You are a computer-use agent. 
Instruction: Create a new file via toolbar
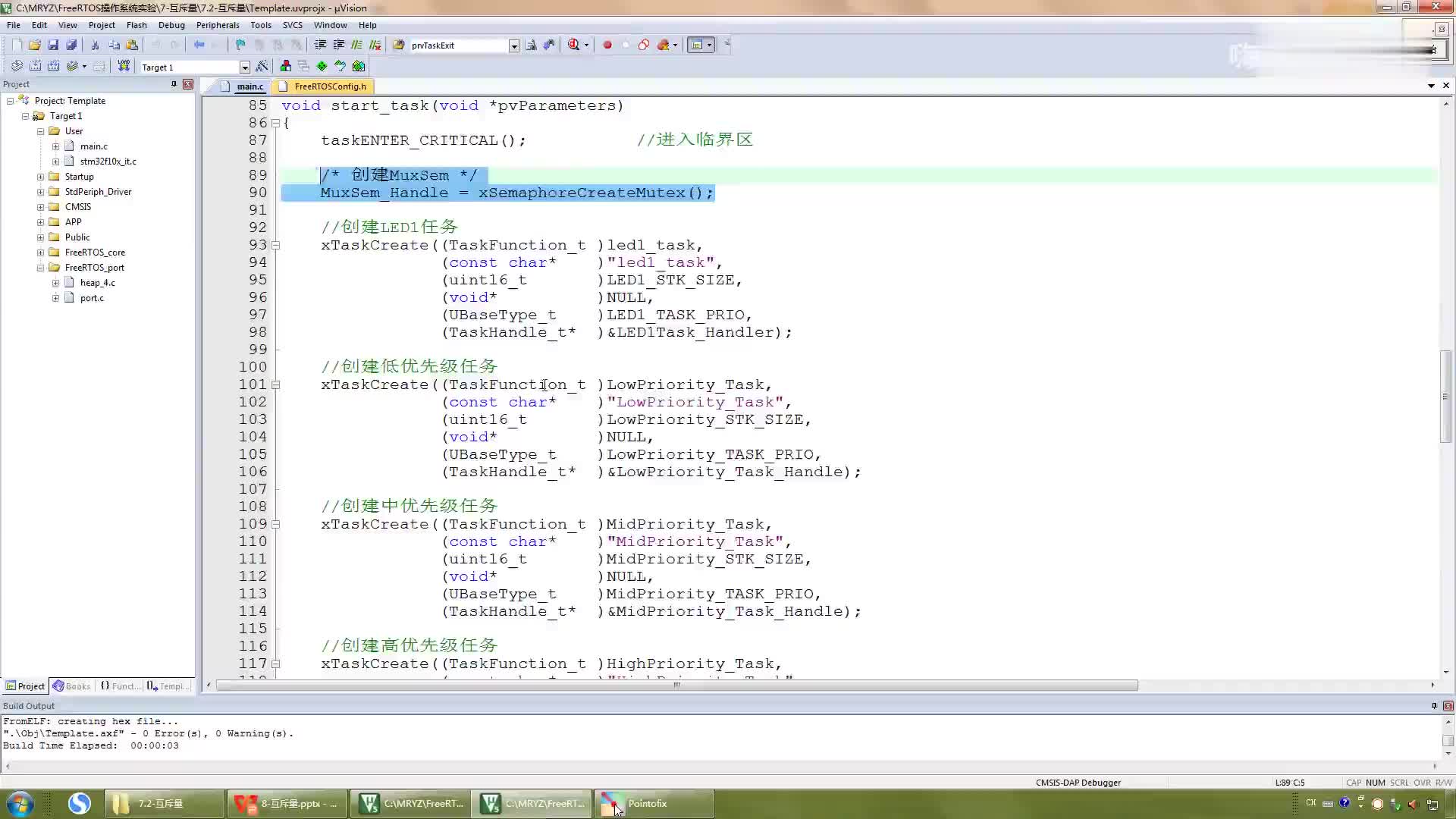click(x=17, y=45)
